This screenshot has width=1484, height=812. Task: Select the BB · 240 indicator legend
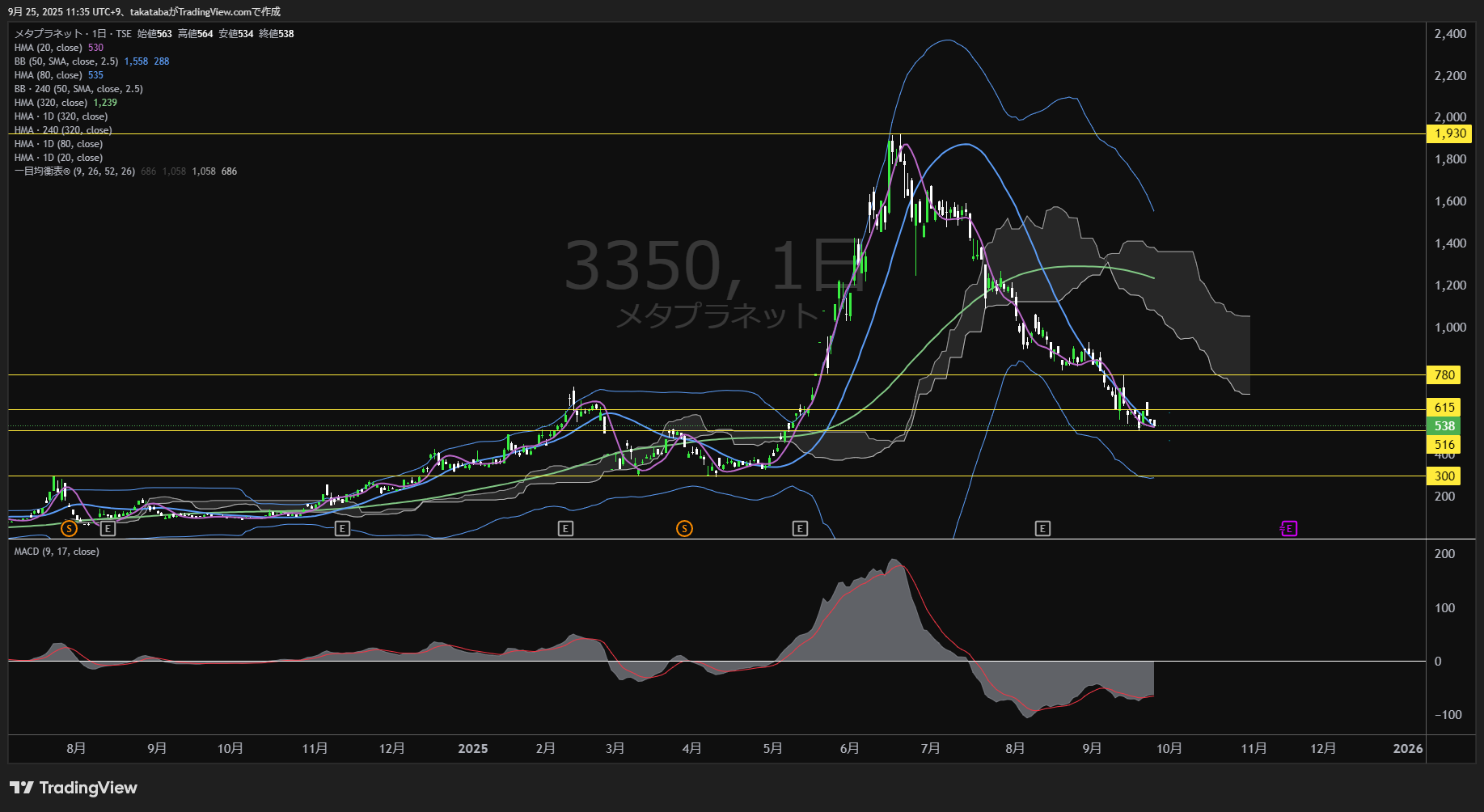point(78,89)
